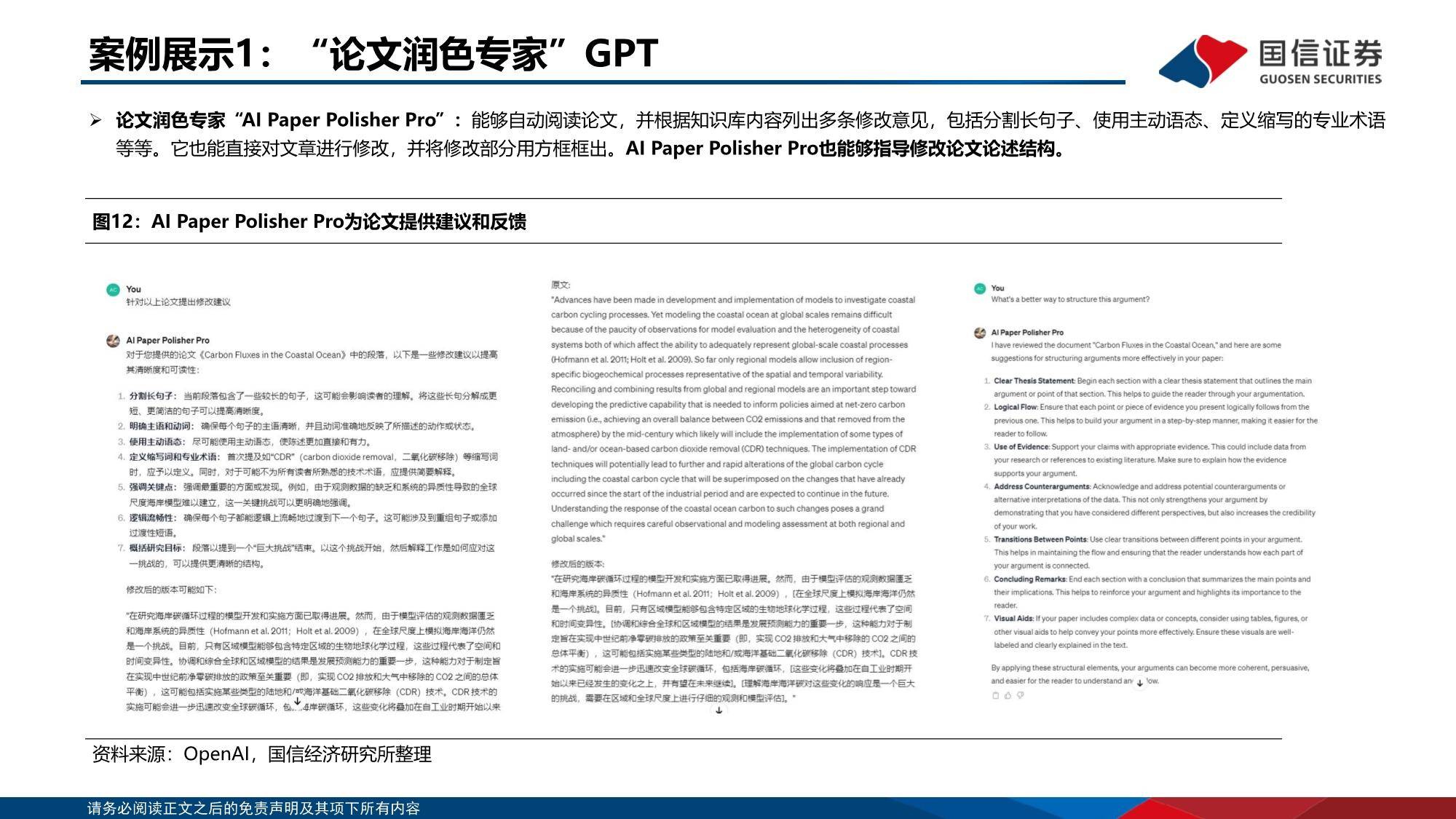
Task: Click the AI Paper Polisher Pro avatar in the right chat
Action: [x=980, y=333]
